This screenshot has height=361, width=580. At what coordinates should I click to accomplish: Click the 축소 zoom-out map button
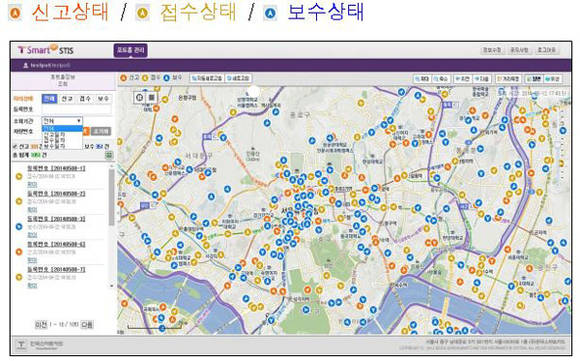441,79
